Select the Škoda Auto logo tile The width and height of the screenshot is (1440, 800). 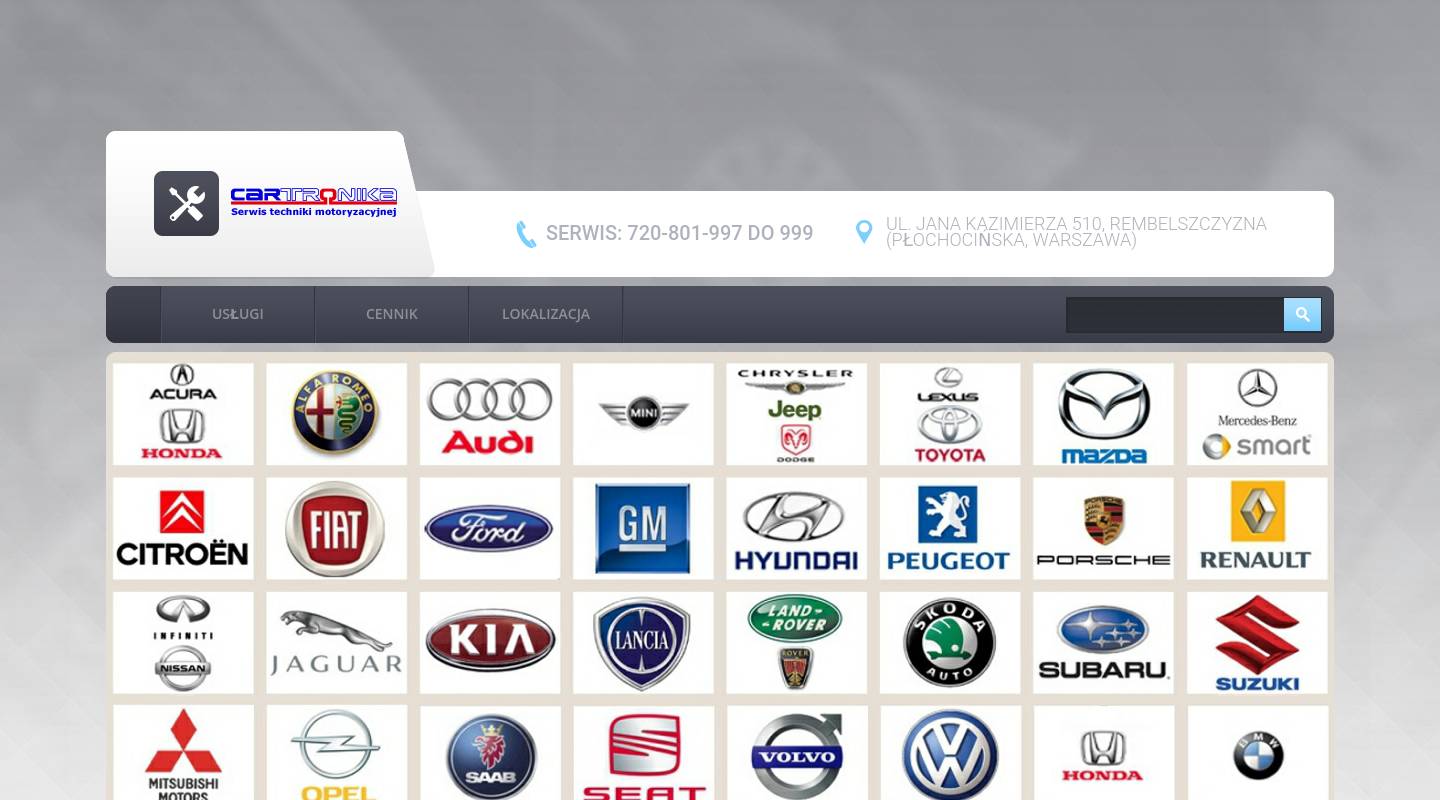(950, 643)
